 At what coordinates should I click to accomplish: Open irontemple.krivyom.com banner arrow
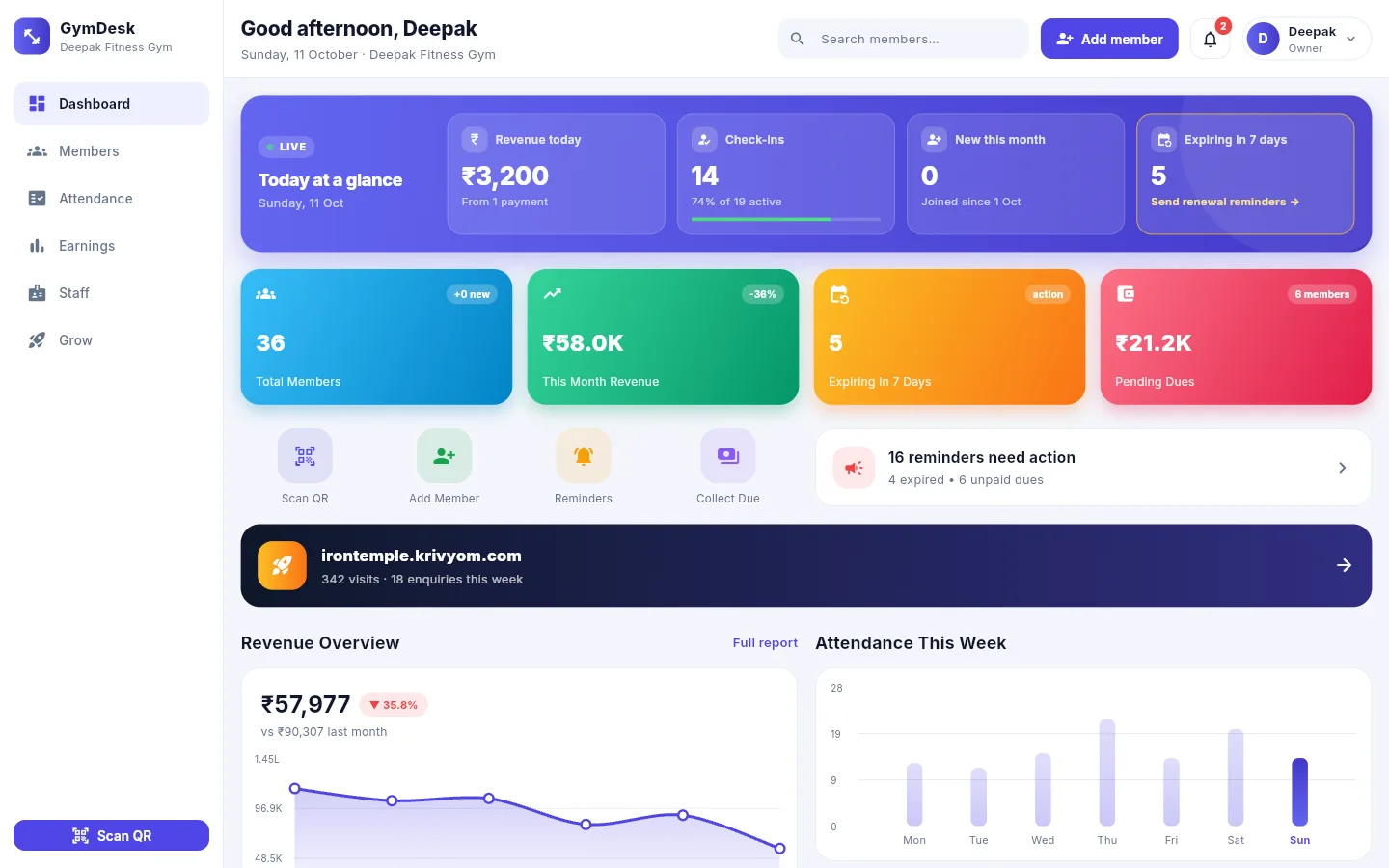coord(1344,565)
